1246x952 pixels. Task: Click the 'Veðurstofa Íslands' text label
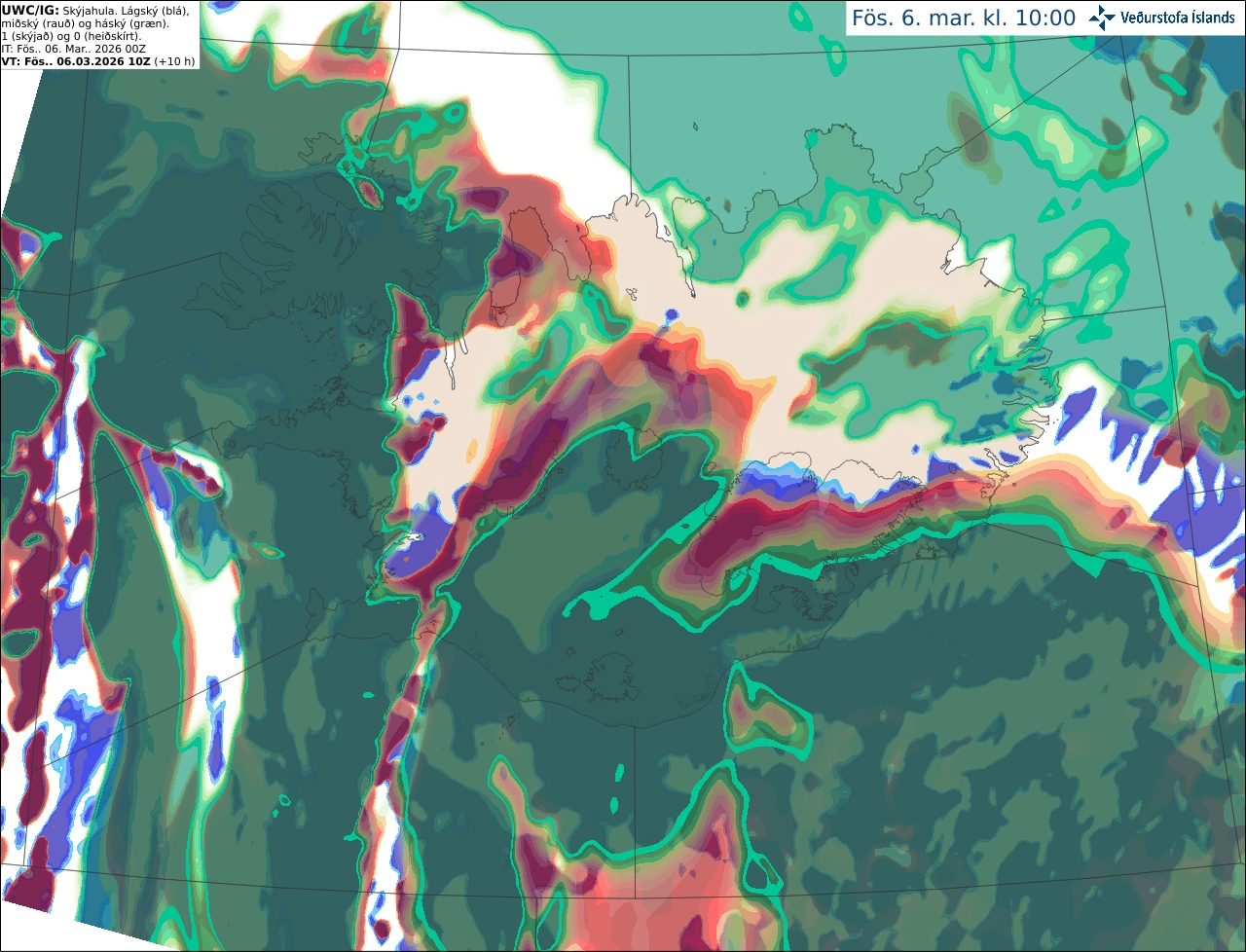tap(1178, 18)
